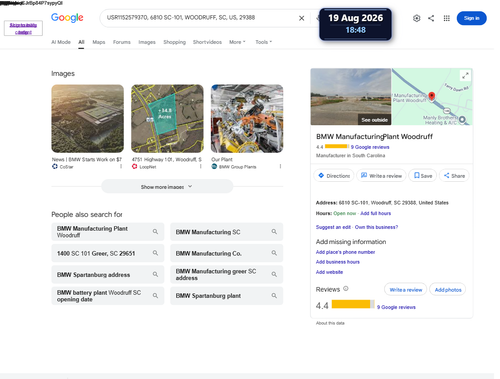Save the place with Save button
The height and width of the screenshot is (379, 500).
423,176
